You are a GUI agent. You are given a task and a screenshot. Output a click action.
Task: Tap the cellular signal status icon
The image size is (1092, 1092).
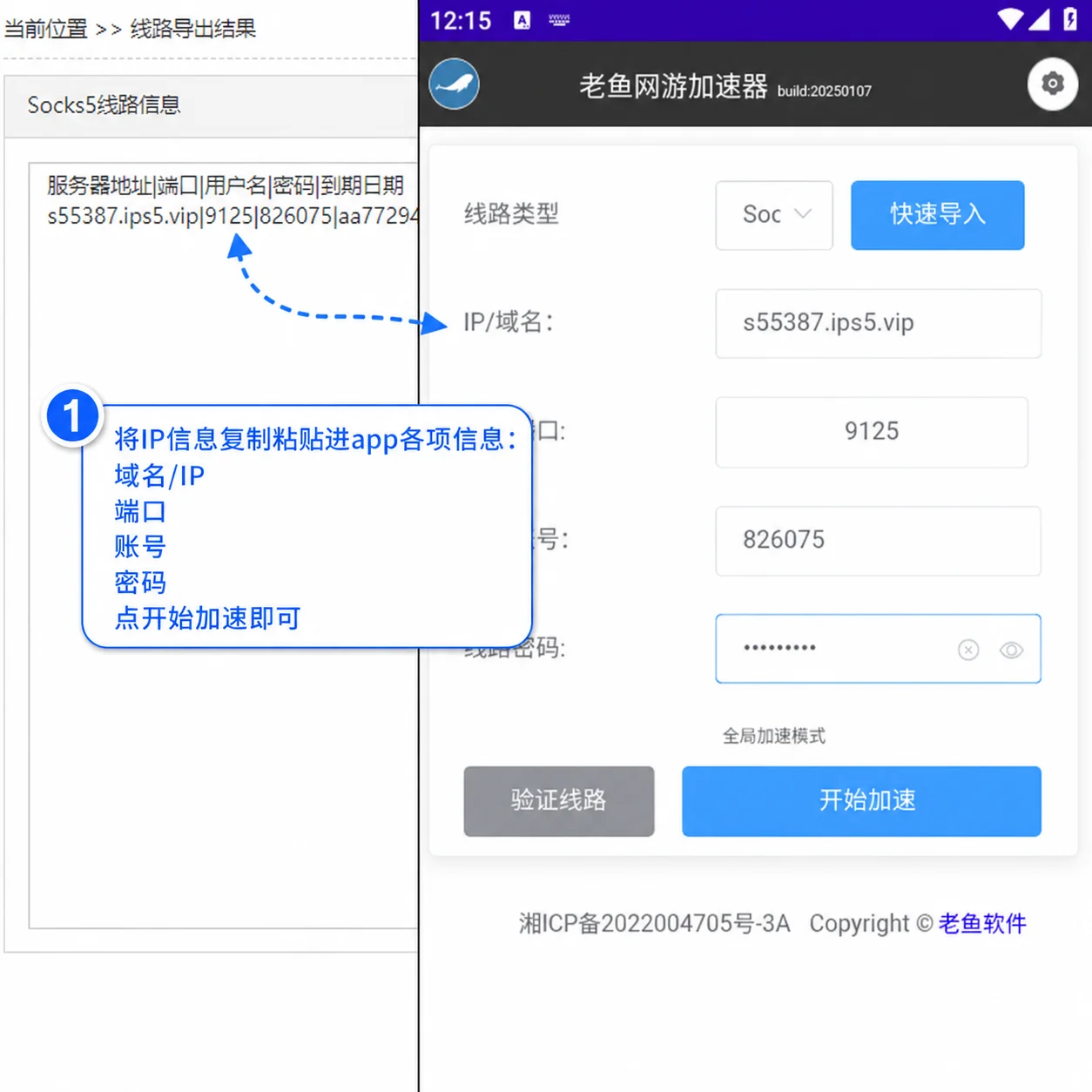click(x=1039, y=19)
